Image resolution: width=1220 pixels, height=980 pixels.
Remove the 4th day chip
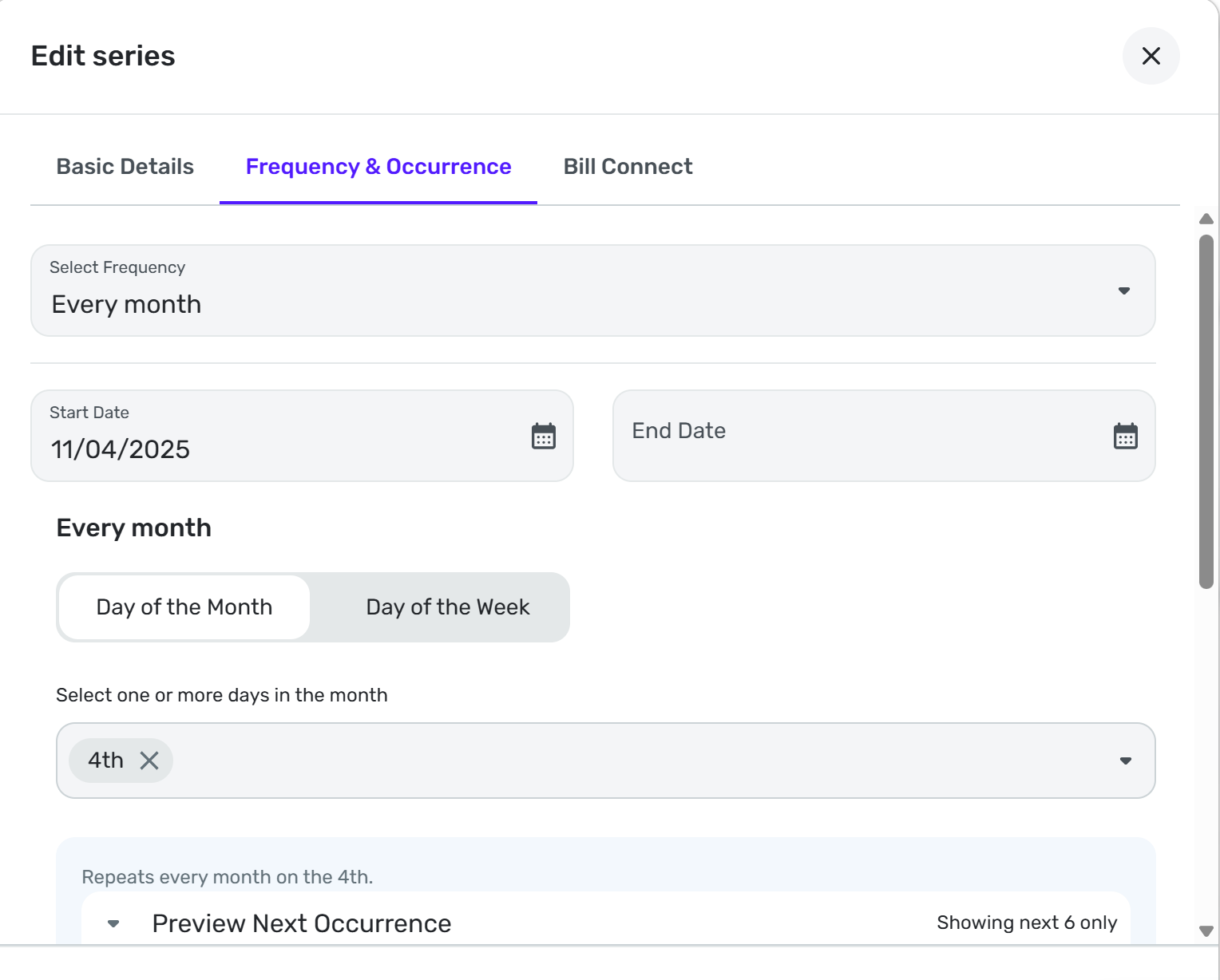click(149, 761)
